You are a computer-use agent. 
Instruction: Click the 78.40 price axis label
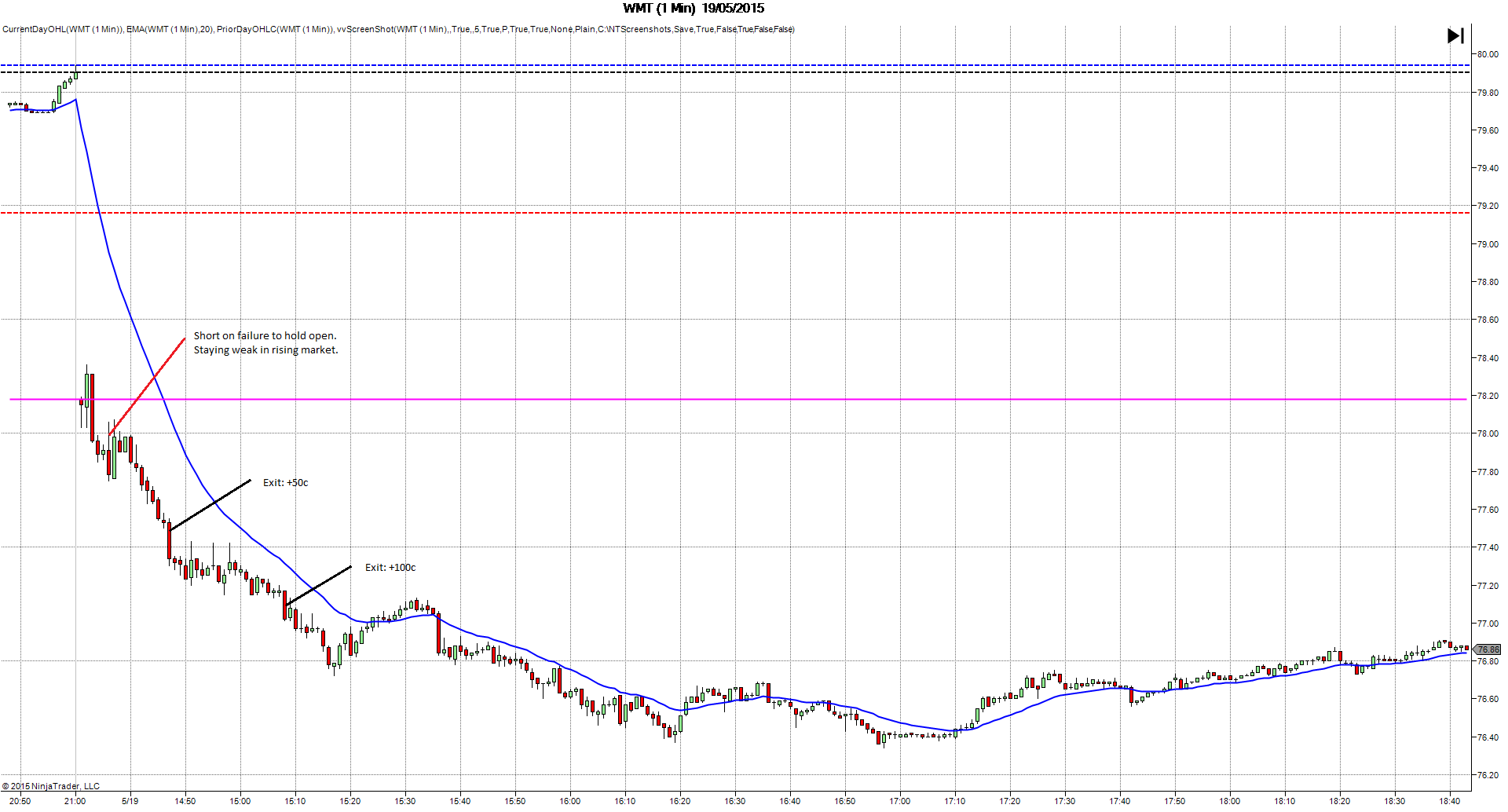click(1488, 358)
